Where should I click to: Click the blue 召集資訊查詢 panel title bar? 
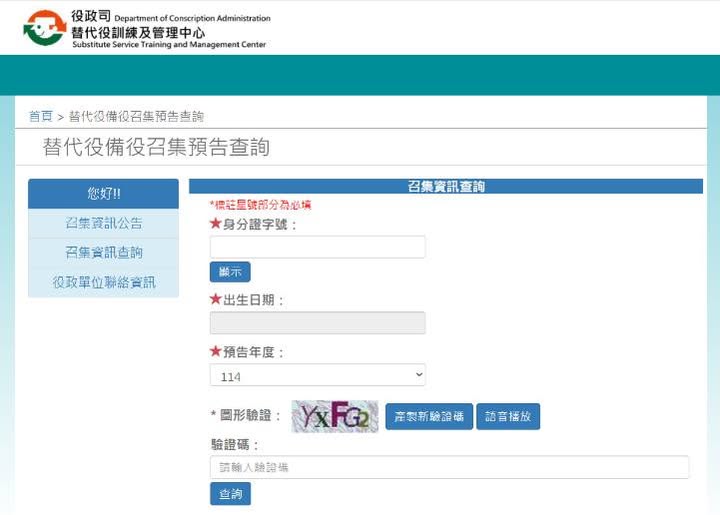pyautogui.click(x=446, y=186)
